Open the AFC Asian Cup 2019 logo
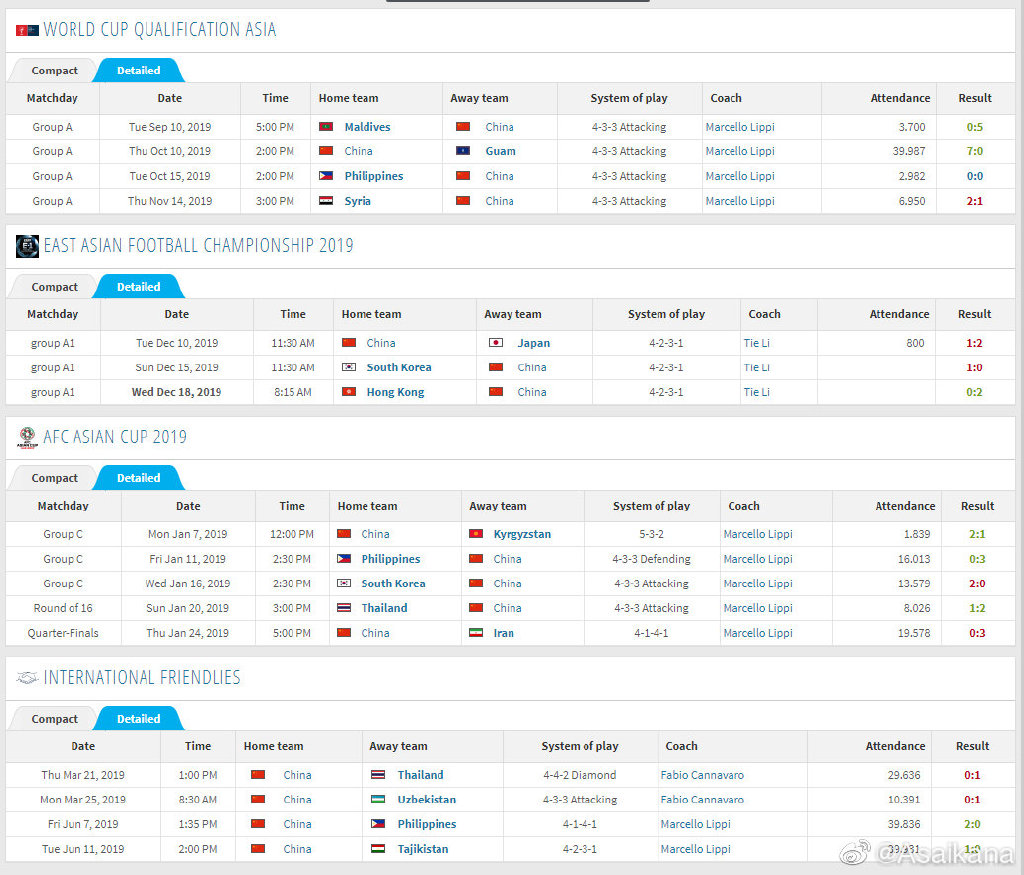Image resolution: width=1024 pixels, height=875 pixels. [27, 437]
